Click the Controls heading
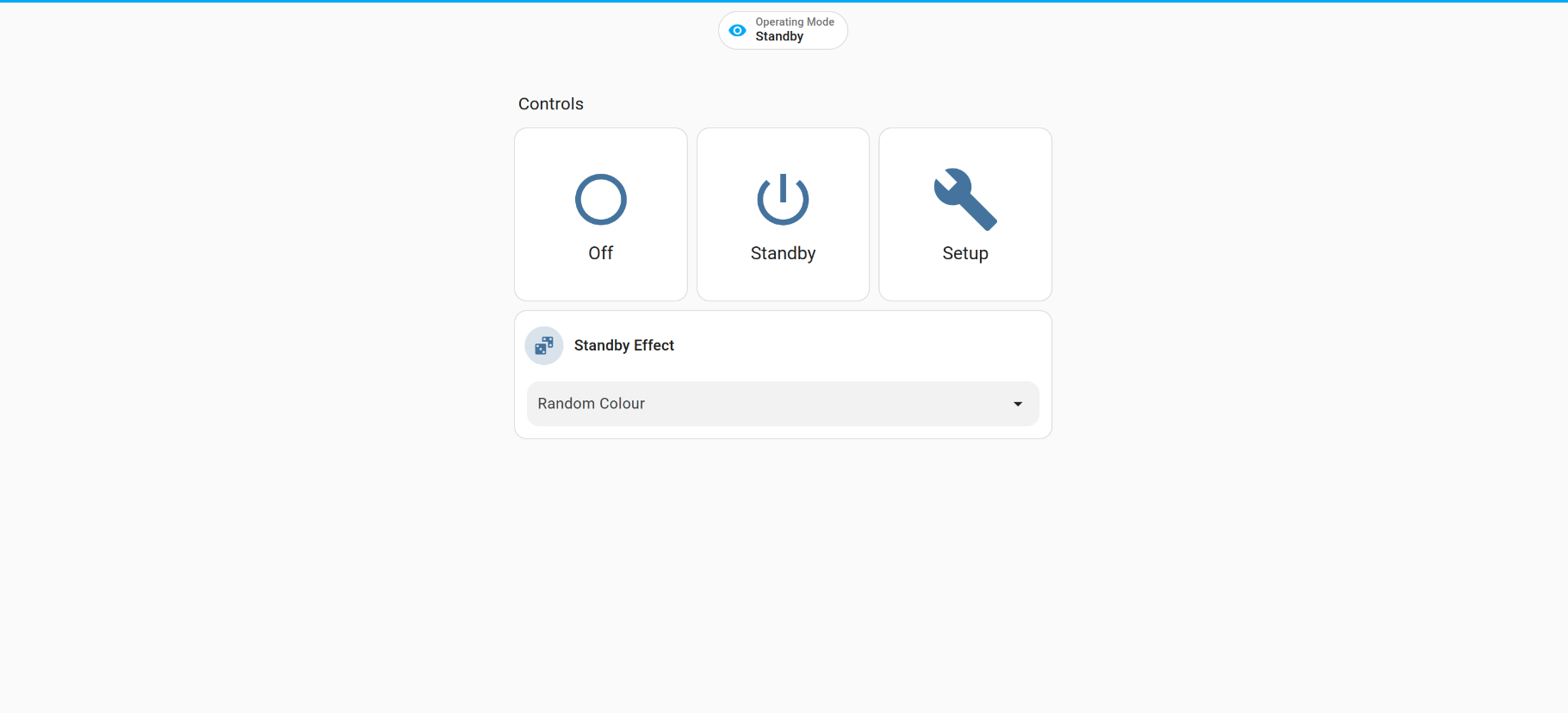The image size is (1568, 713). pyautogui.click(x=551, y=104)
